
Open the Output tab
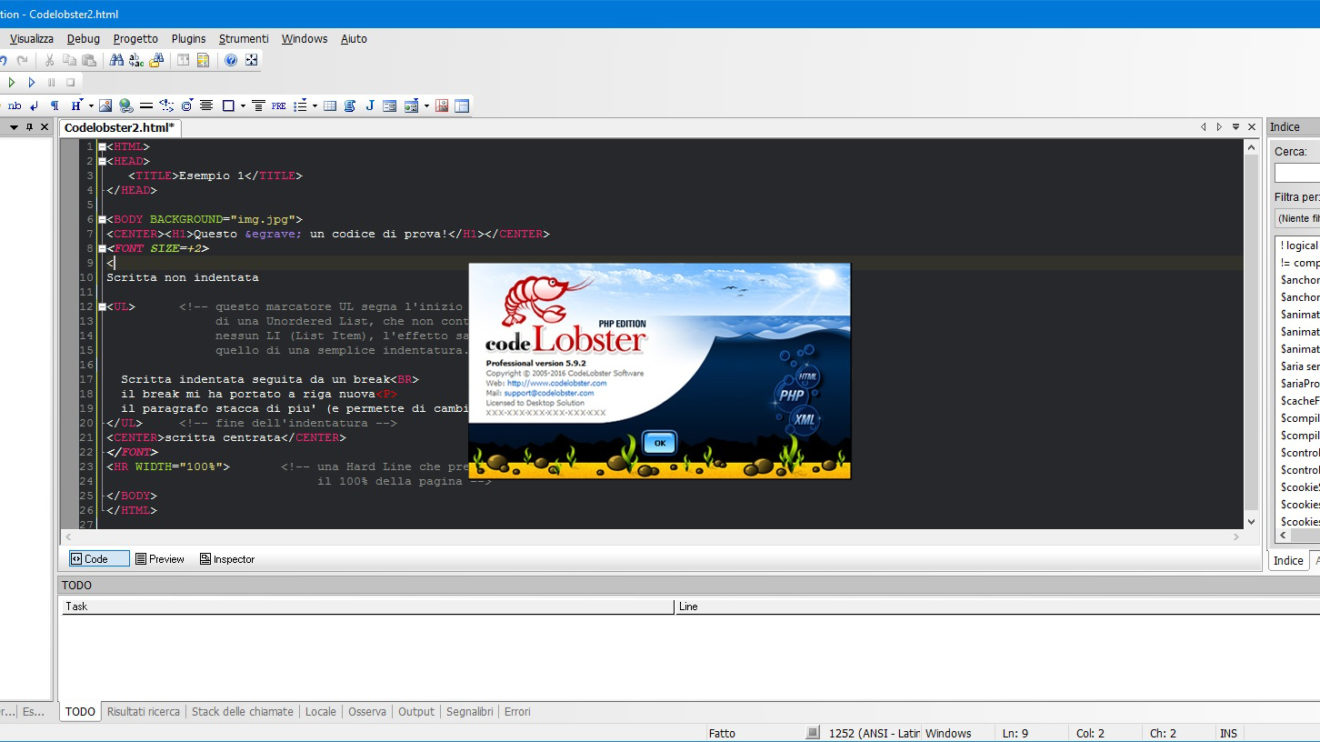pyautogui.click(x=416, y=712)
